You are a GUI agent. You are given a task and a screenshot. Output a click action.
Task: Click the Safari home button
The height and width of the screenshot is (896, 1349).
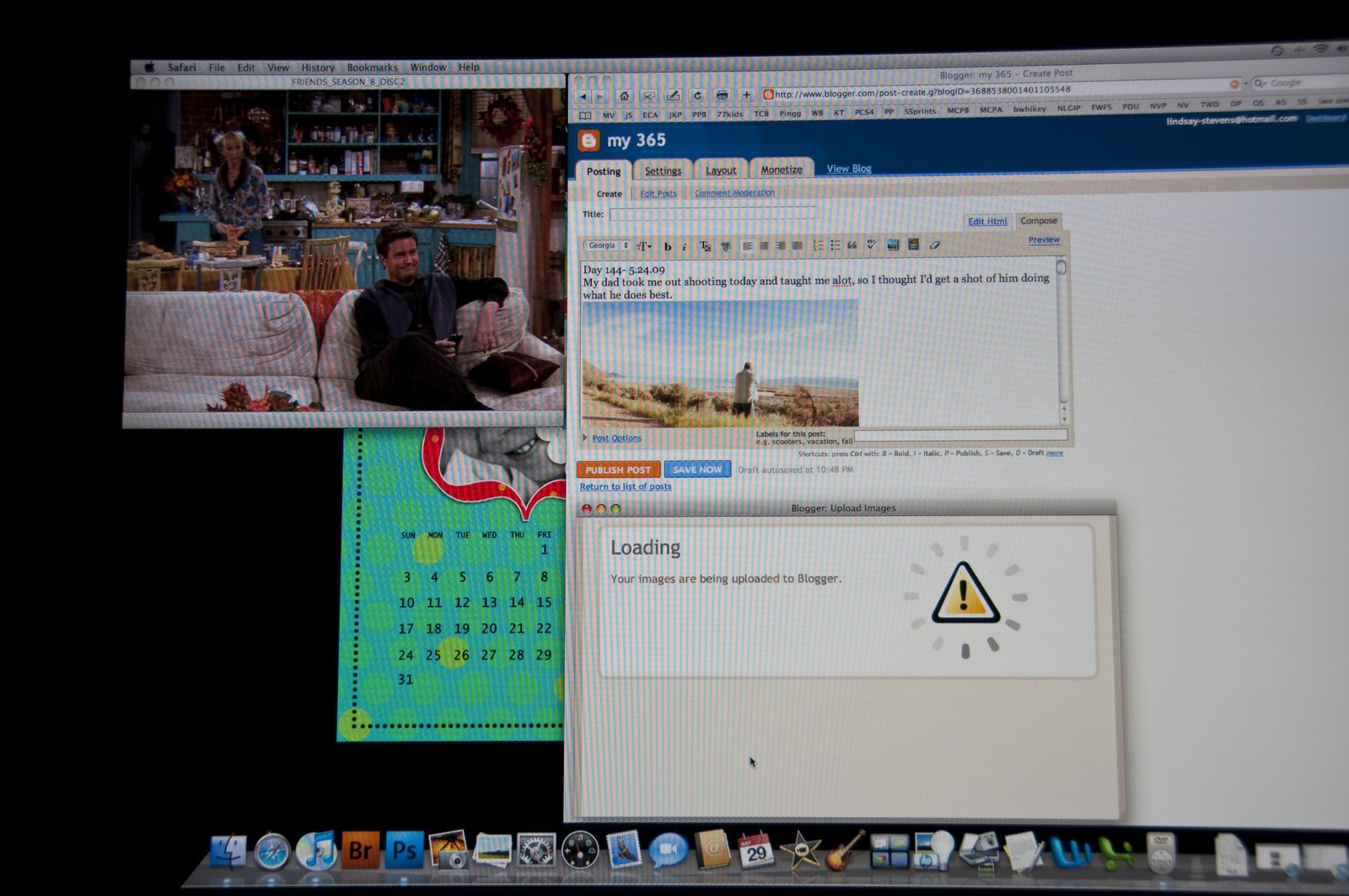pyautogui.click(x=624, y=96)
